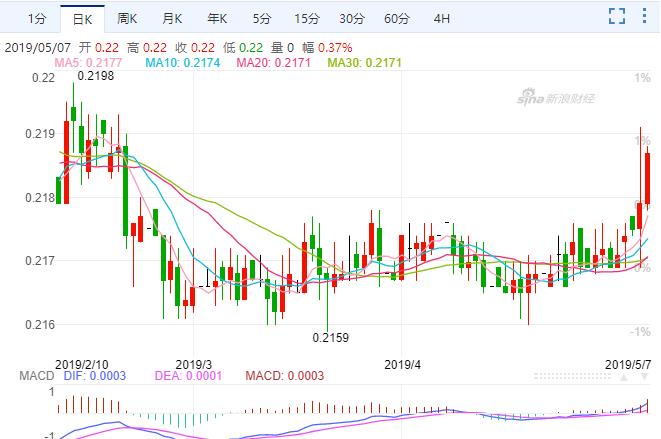661x439 pixels.
Task: Click the 0.219 price axis label
Action: (40, 134)
